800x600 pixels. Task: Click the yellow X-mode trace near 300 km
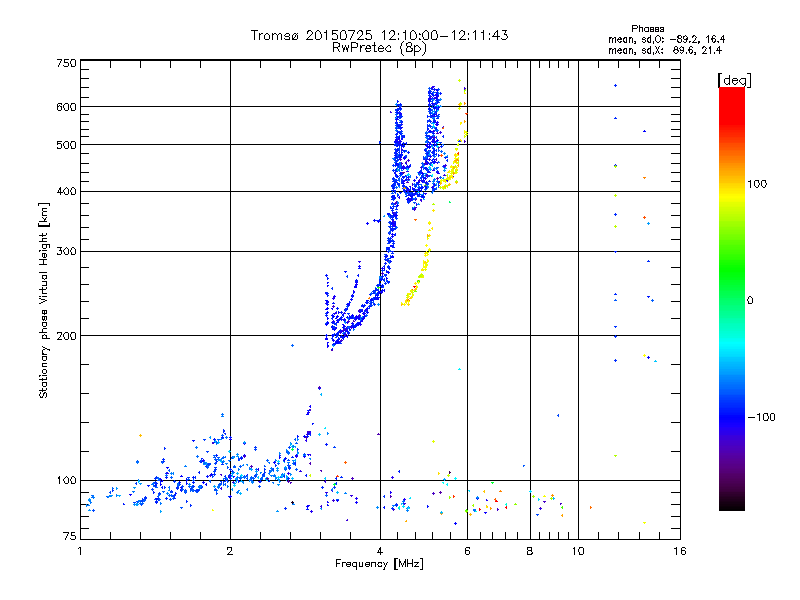427,252
